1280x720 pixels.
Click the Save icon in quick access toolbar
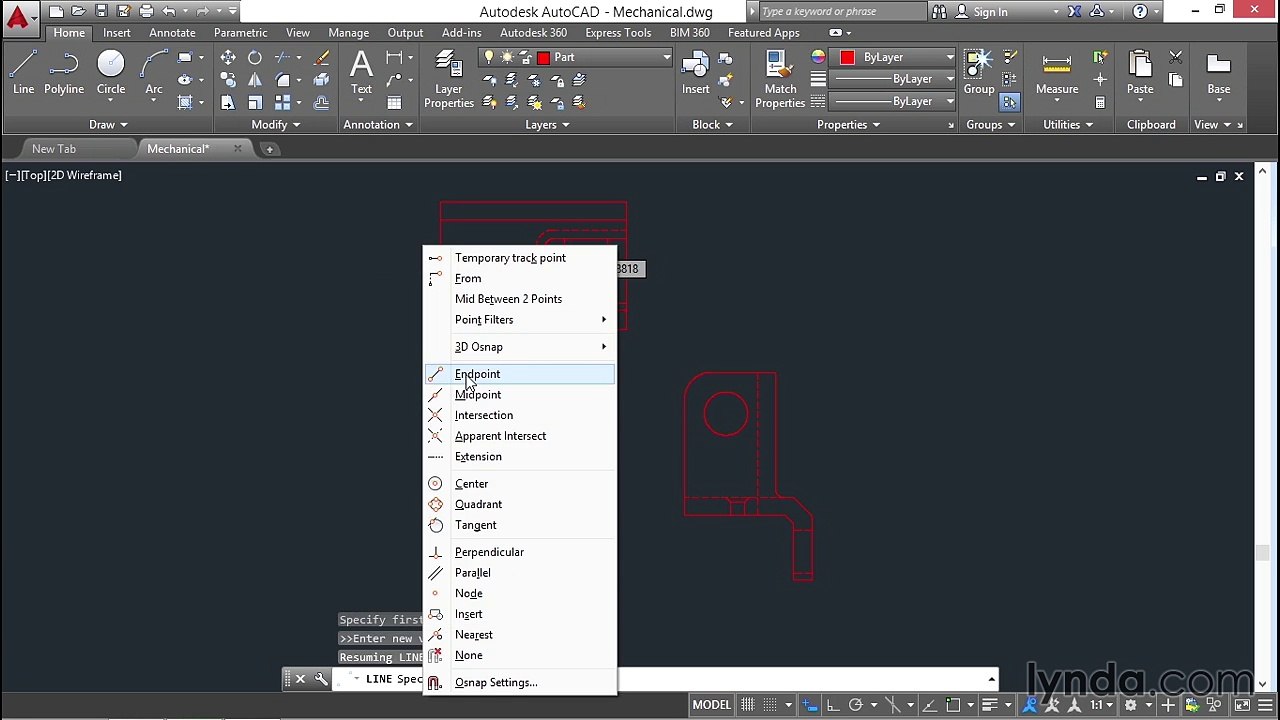(x=101, y=11)
